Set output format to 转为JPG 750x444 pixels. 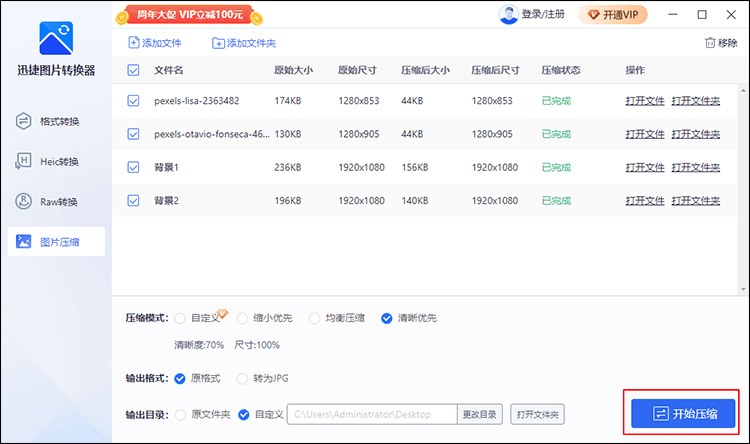[243, 378]
